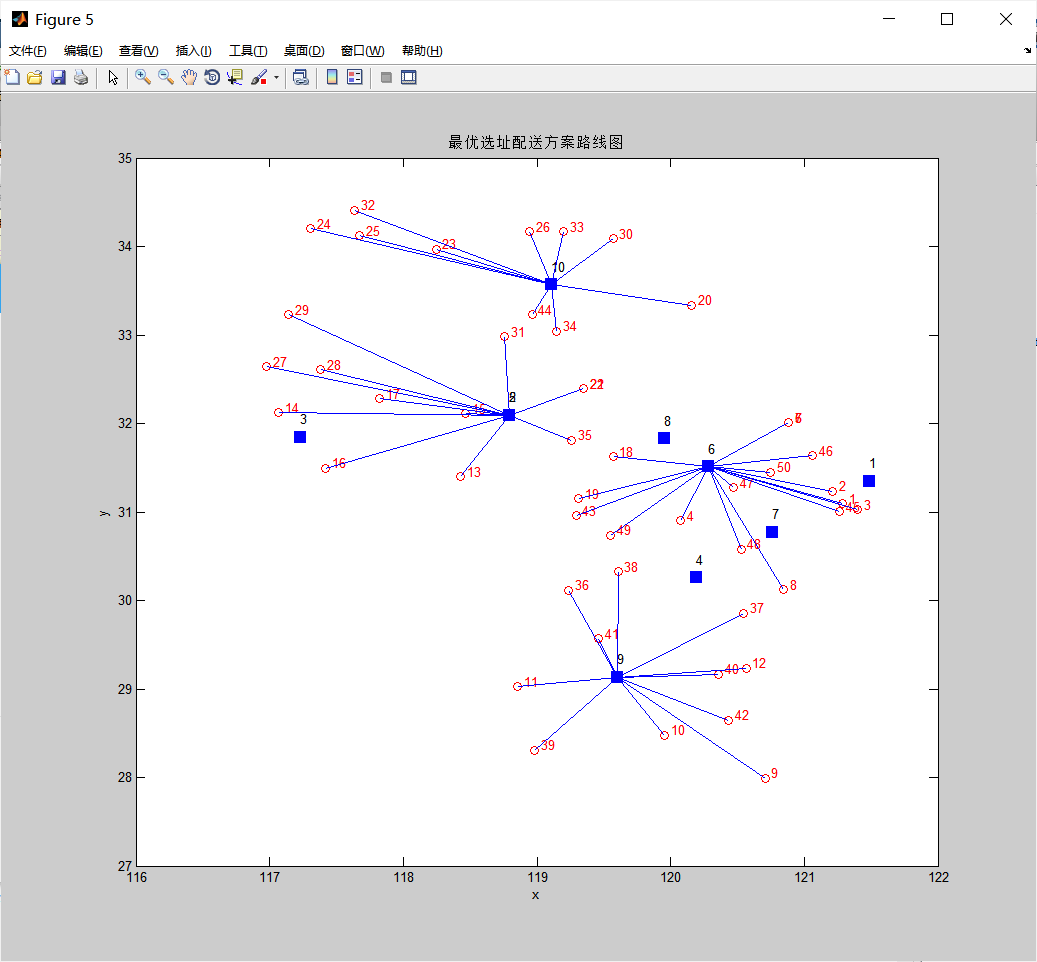
Task: Click the red point label "24"
Action: point(323,225)
